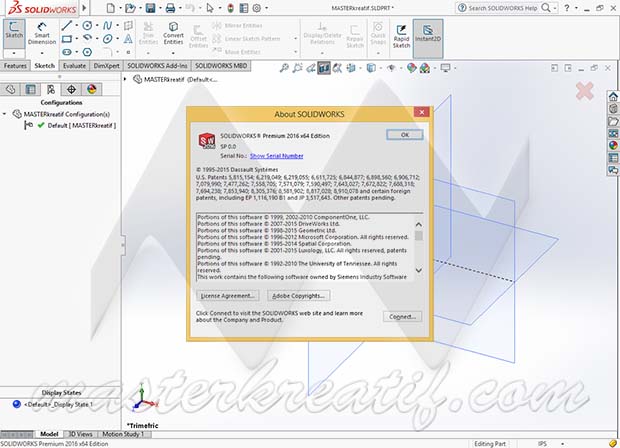Select Default [ MASTERkreatif ] configuration

coord(81,125)
